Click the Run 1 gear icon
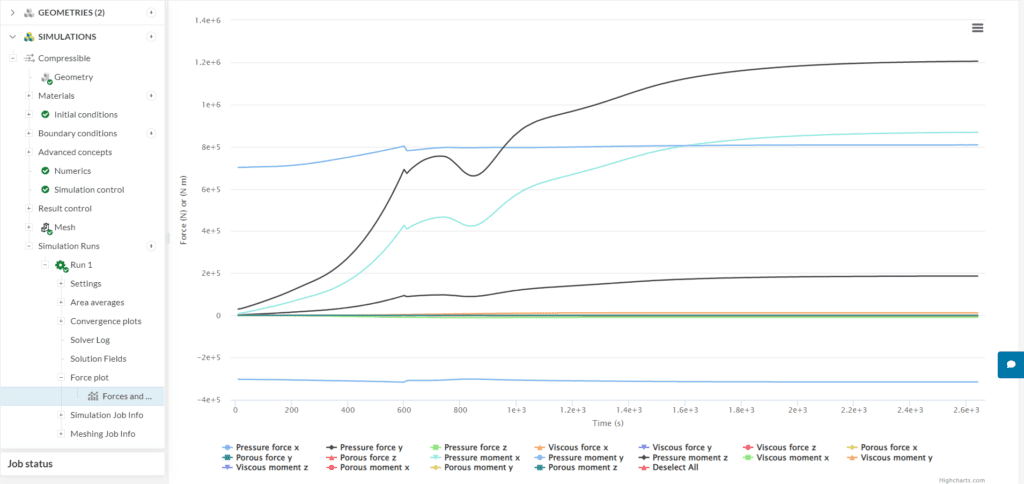 (x=61, y=265)
